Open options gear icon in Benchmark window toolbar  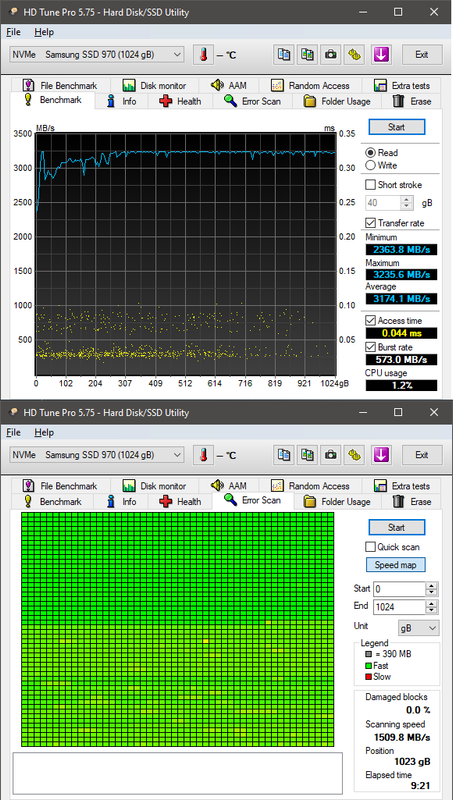click(355, 55)
